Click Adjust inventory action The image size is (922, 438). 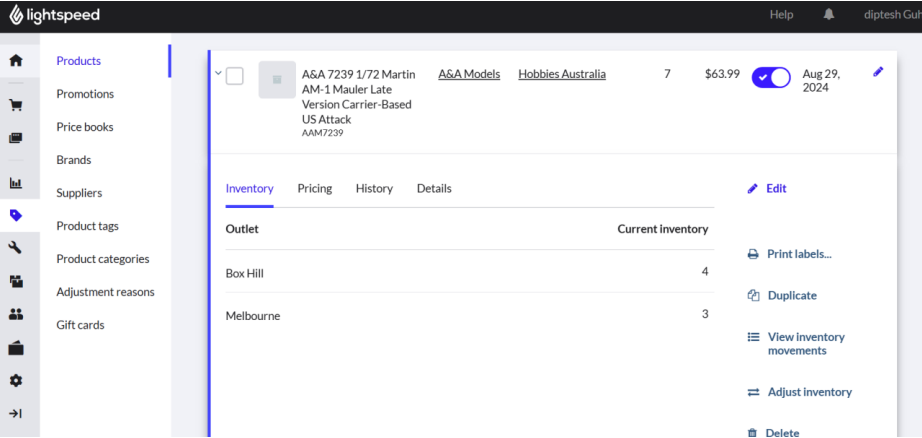pyautogui.click(x=799, y=392)
